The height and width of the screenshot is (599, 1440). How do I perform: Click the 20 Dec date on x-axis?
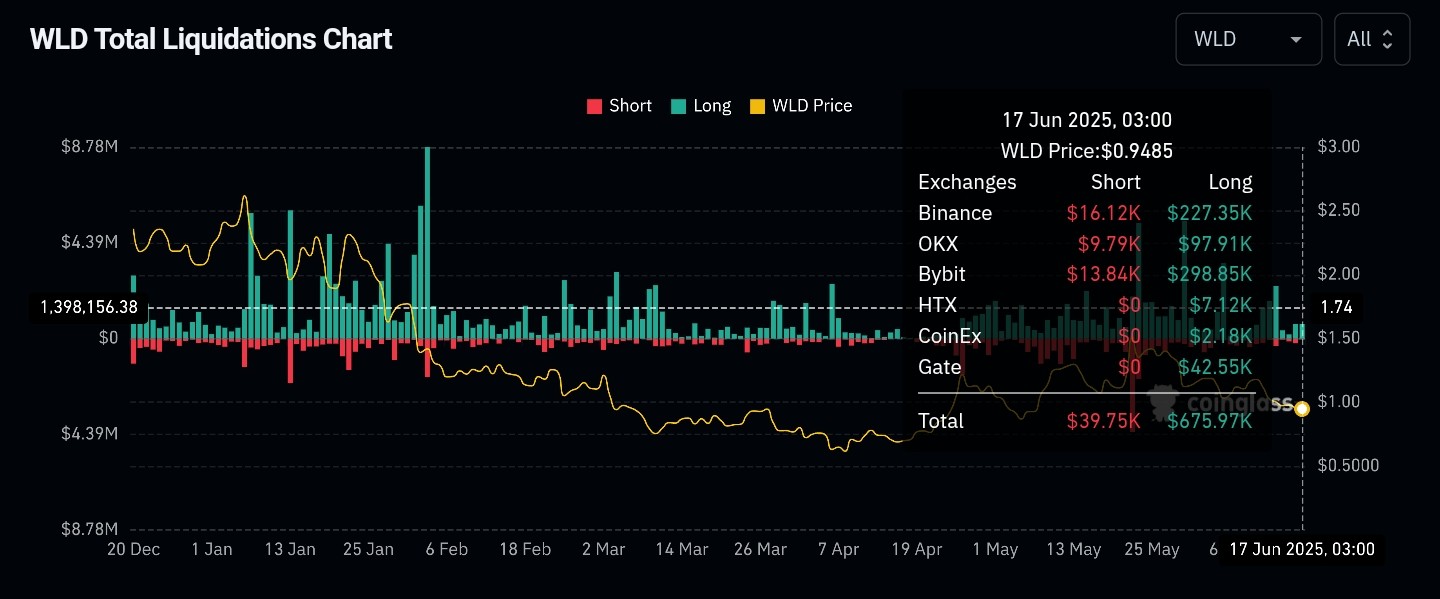coord(132,549)
